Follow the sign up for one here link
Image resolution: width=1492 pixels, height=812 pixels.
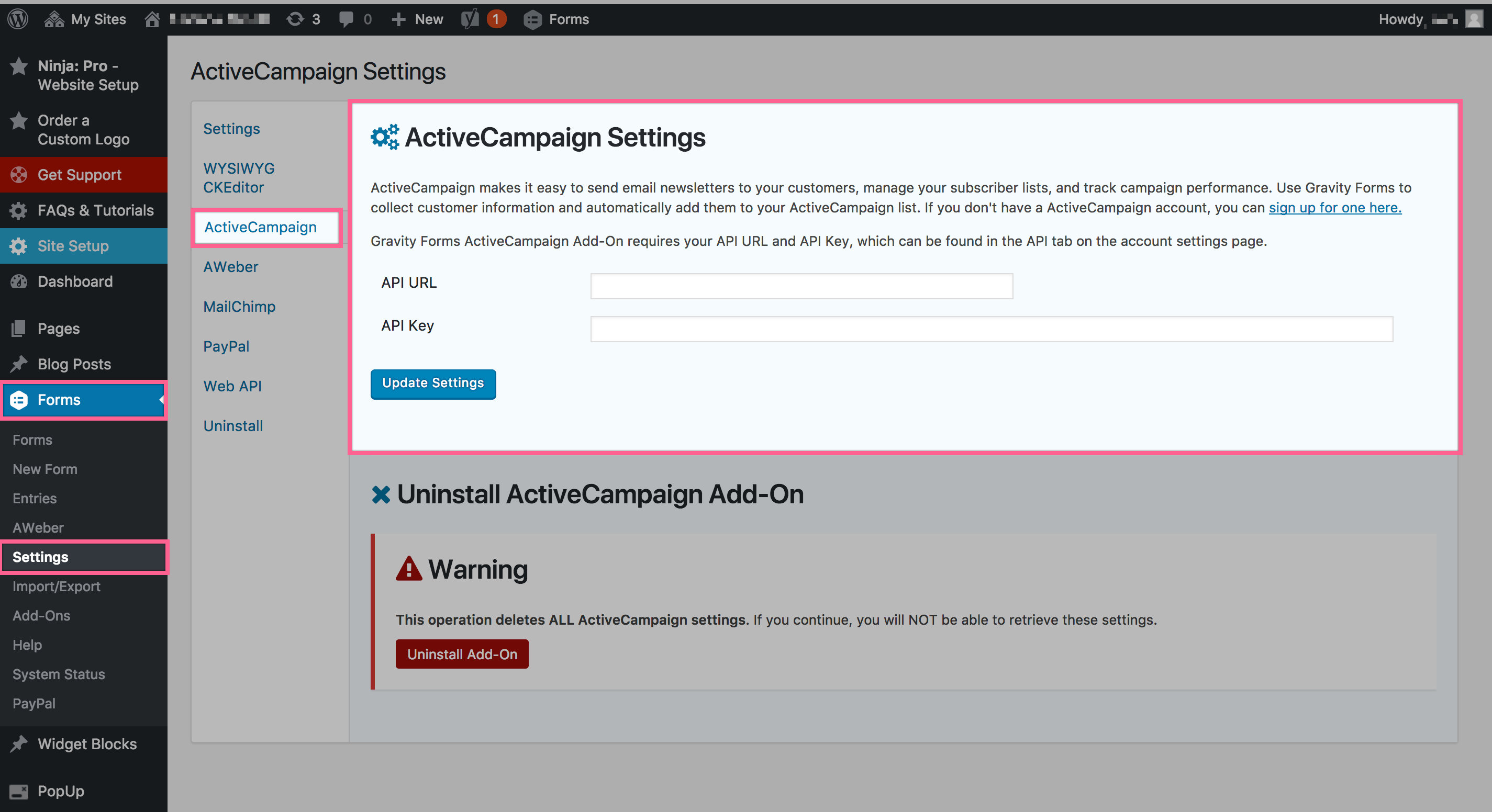pyautogui.click(x=1335, y=208)
